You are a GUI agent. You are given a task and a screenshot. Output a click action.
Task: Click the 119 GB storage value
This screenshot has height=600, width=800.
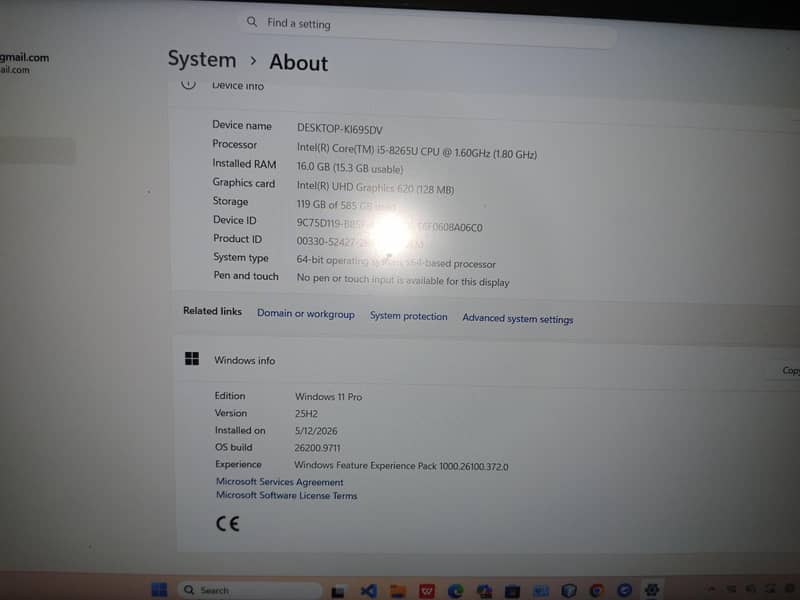click(347, 205)
